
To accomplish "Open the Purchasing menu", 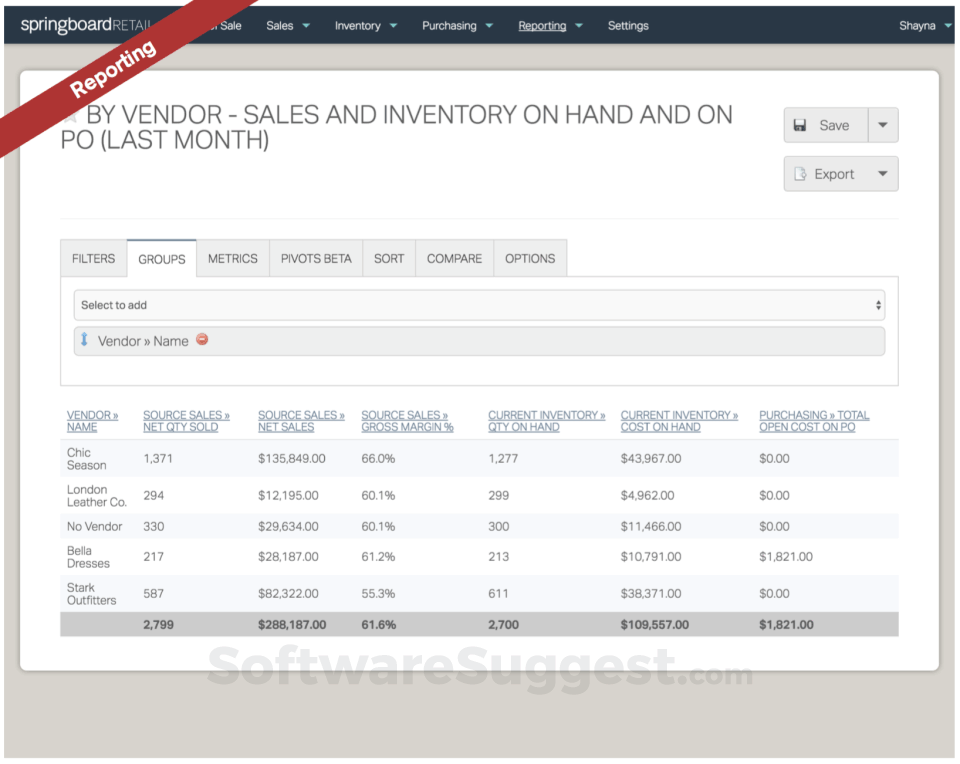I will tap(457, 26).
